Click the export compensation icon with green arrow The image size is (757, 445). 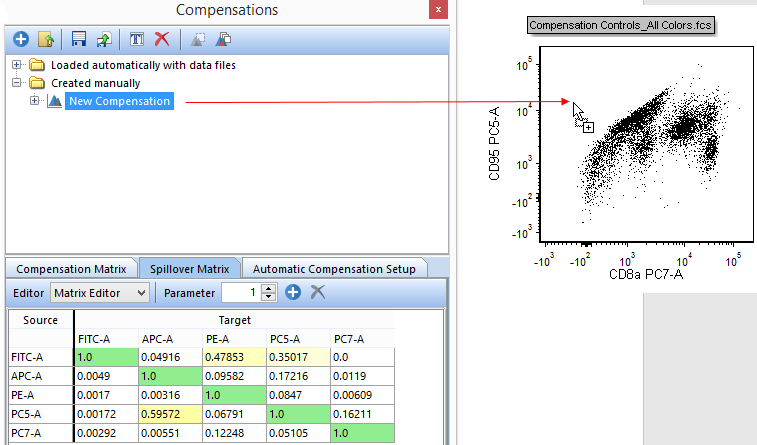coord(104,40)
